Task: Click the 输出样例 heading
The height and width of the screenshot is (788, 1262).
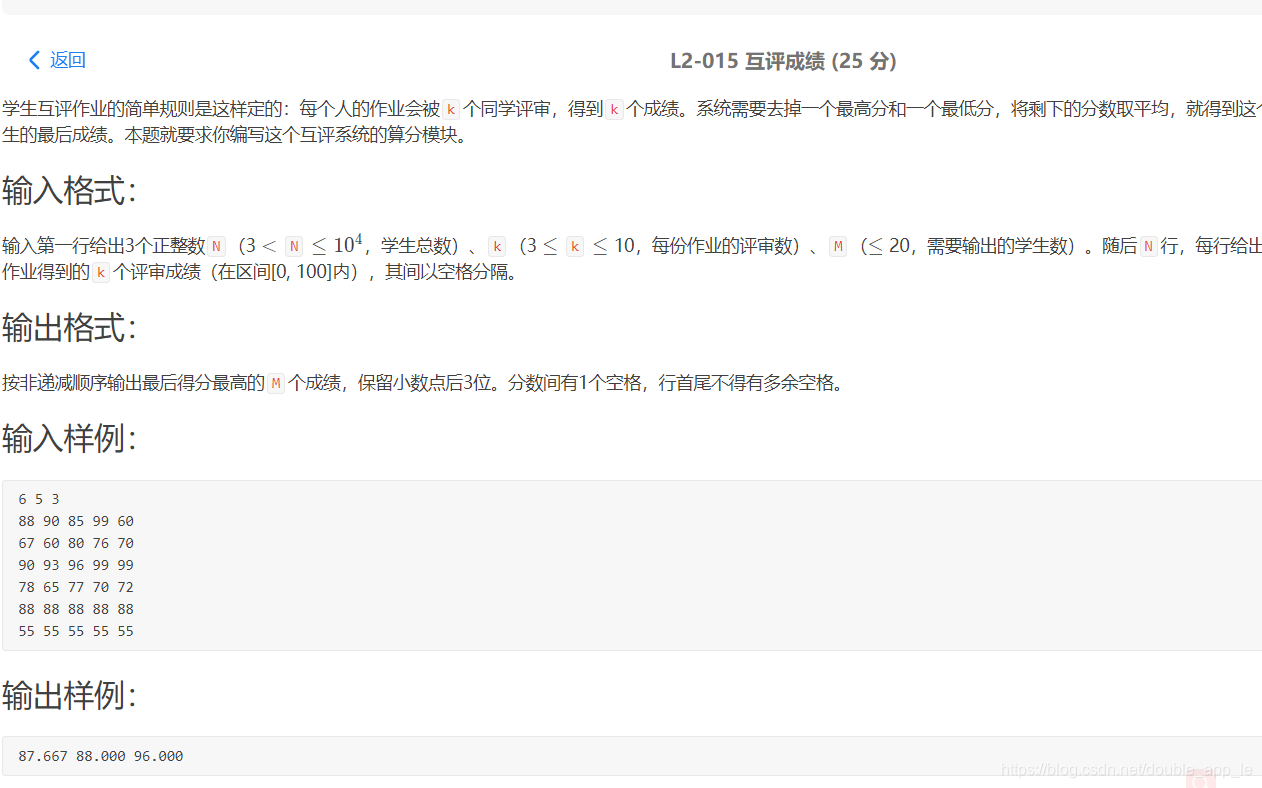Action: (x=69, y=694)
